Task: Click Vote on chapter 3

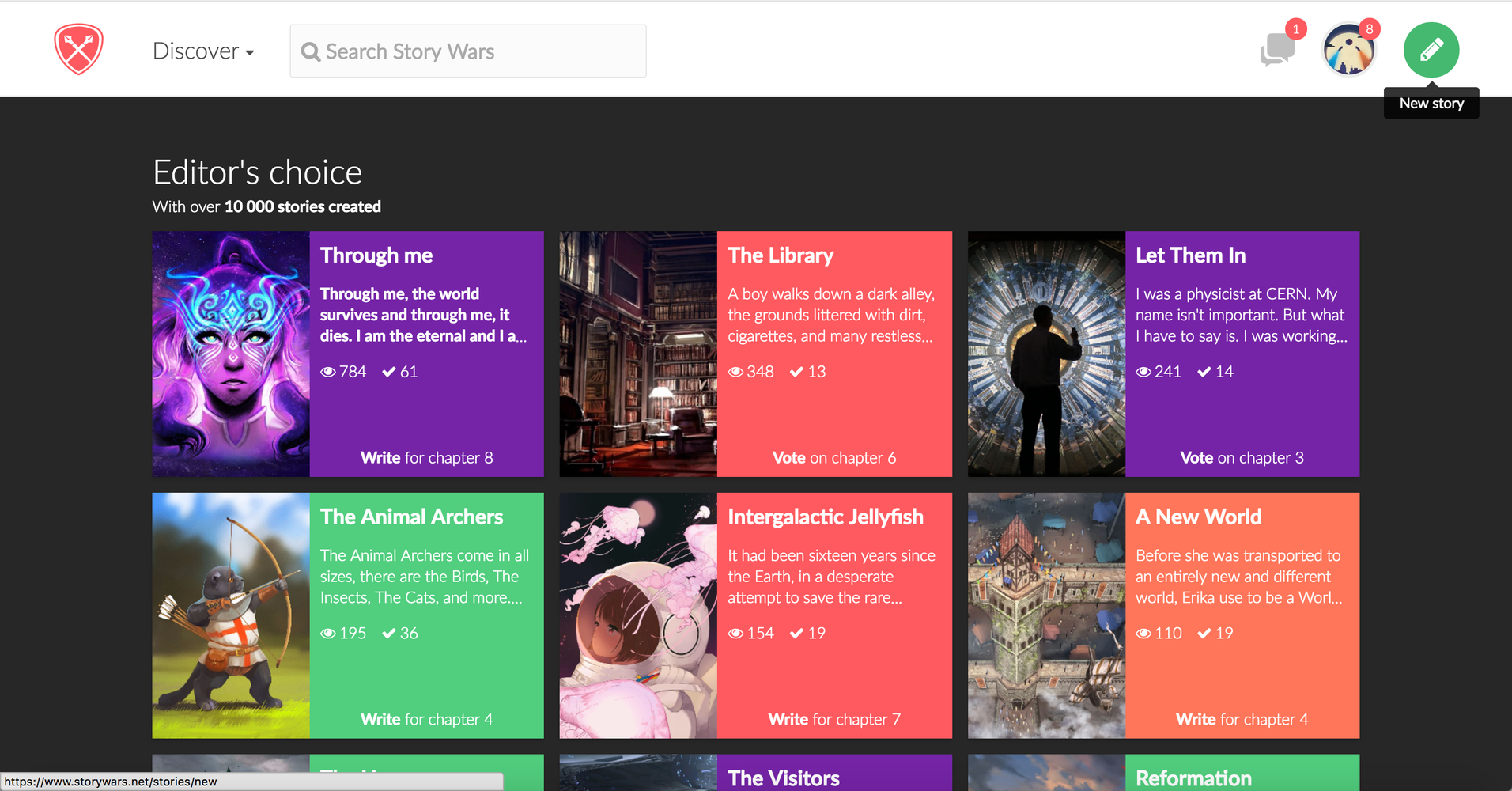Action: (1242, 458)
